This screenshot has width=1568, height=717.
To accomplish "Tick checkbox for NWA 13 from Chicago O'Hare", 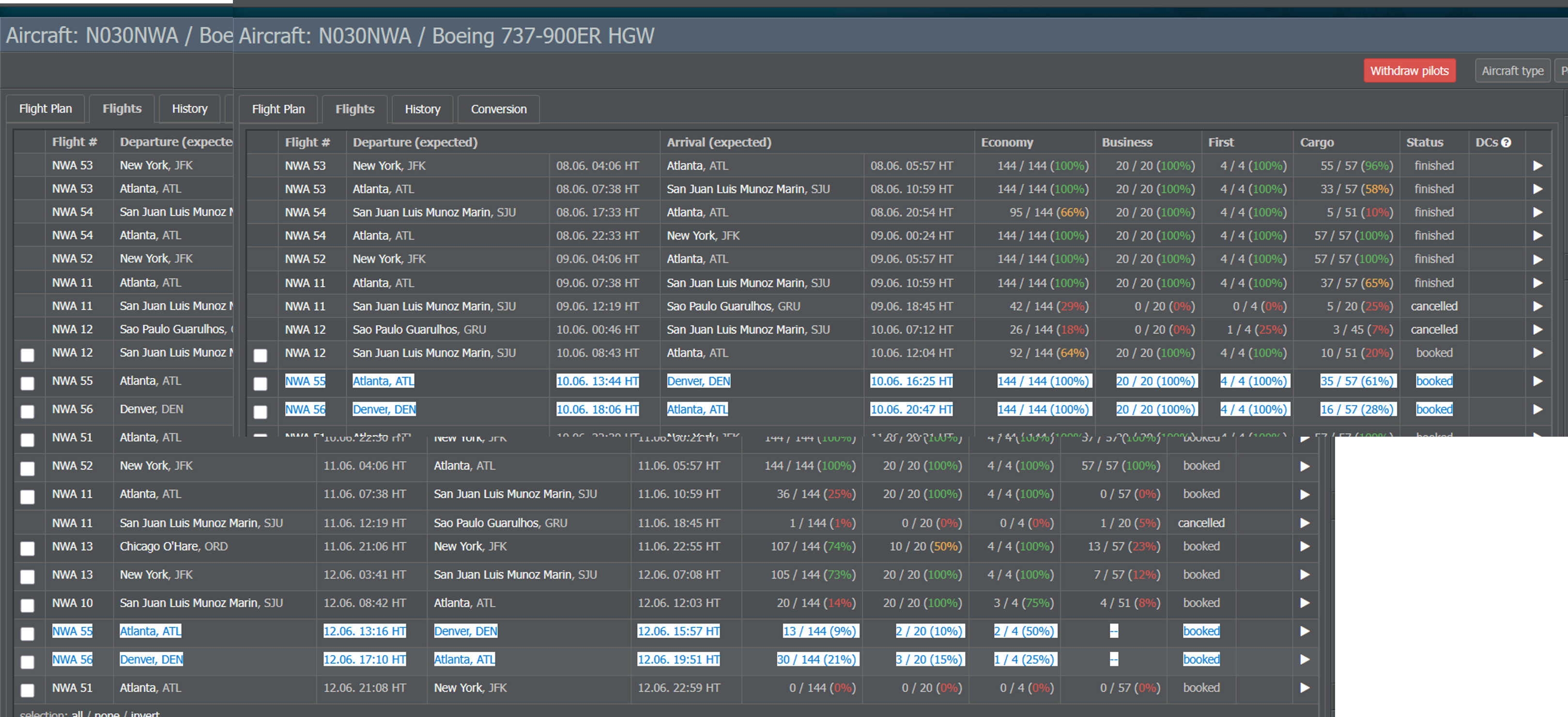I will (x=28, y=549).
